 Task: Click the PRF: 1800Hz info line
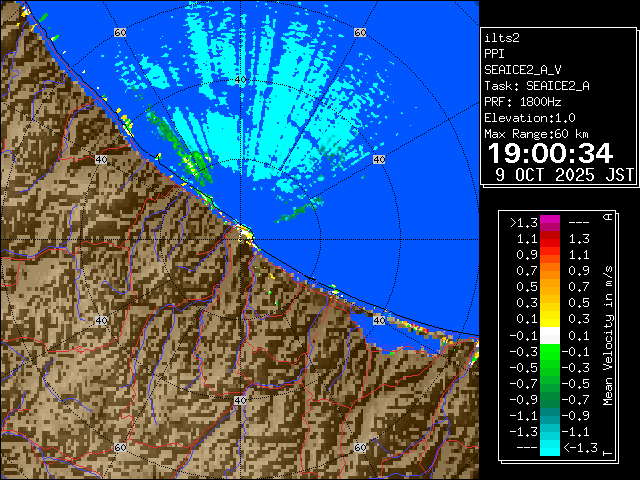coord(524,102)
